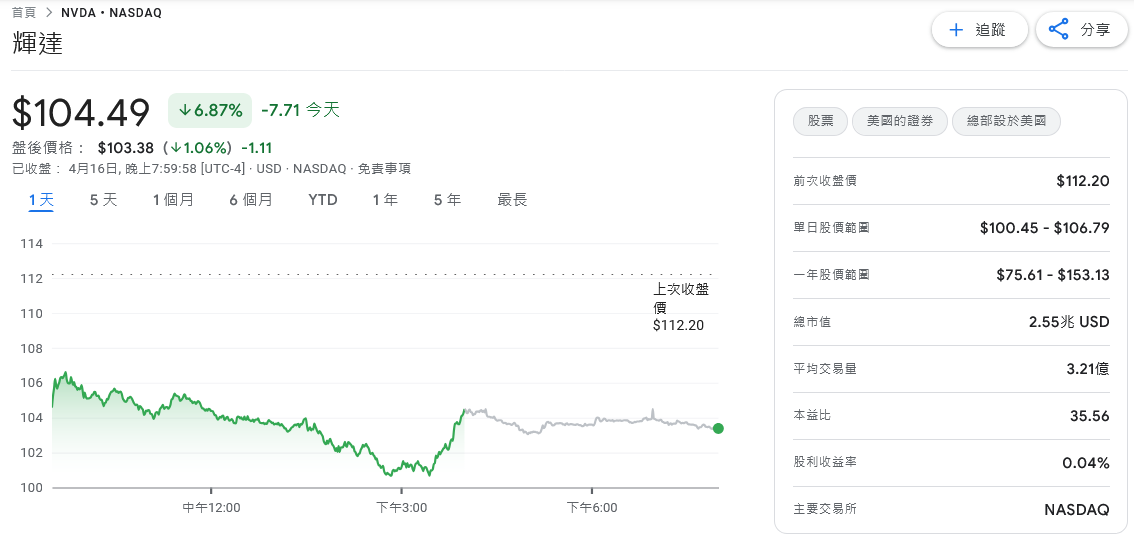Click the $112.20 previous close value in table
The height and width of the screenshot is (535, 1134).
[1083, 181]
